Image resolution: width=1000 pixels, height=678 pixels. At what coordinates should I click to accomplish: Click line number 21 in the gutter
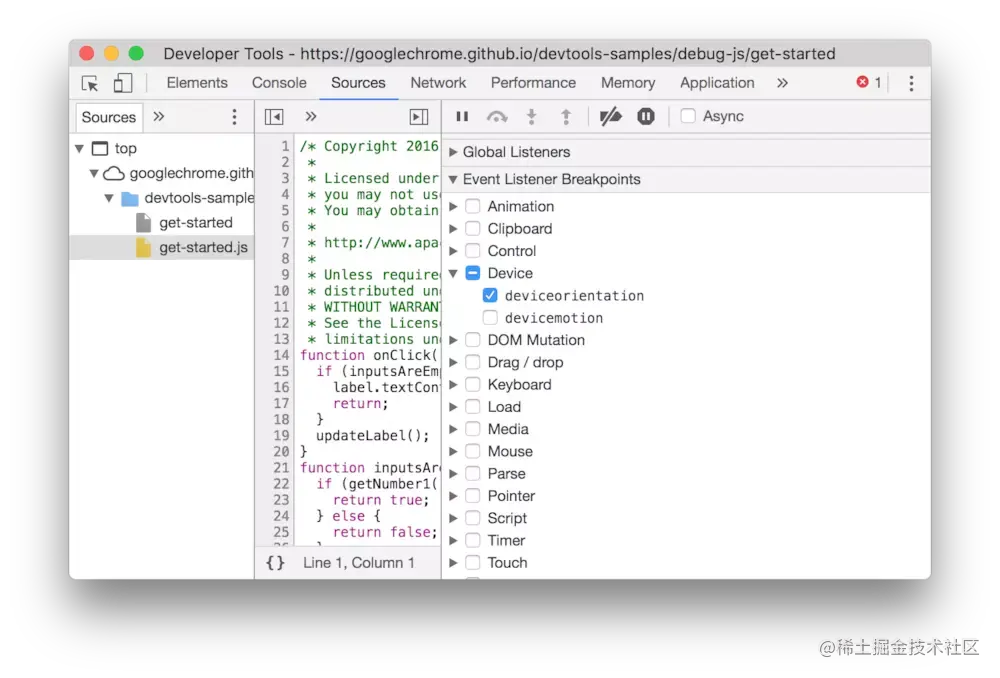click(x=281, y=468)
